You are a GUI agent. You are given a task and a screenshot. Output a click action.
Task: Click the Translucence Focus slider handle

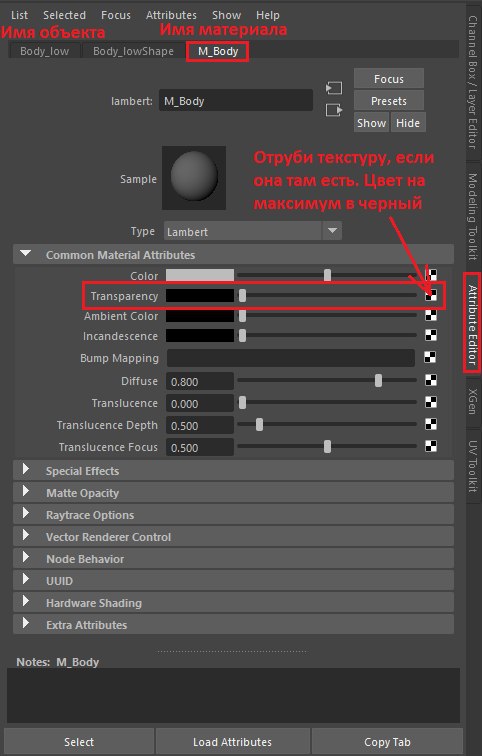327,446
